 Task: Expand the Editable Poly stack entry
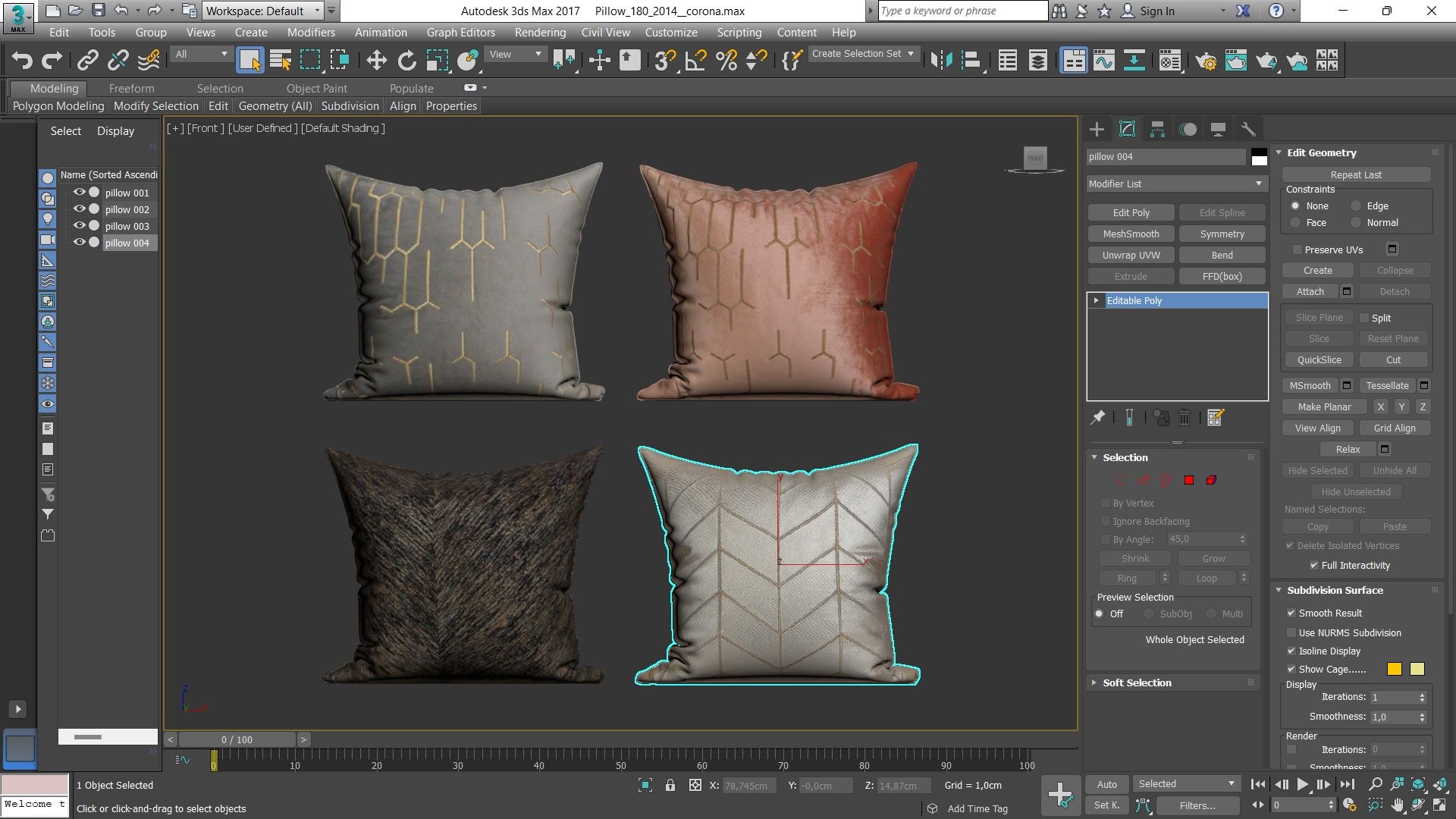tap(1097, 301)
